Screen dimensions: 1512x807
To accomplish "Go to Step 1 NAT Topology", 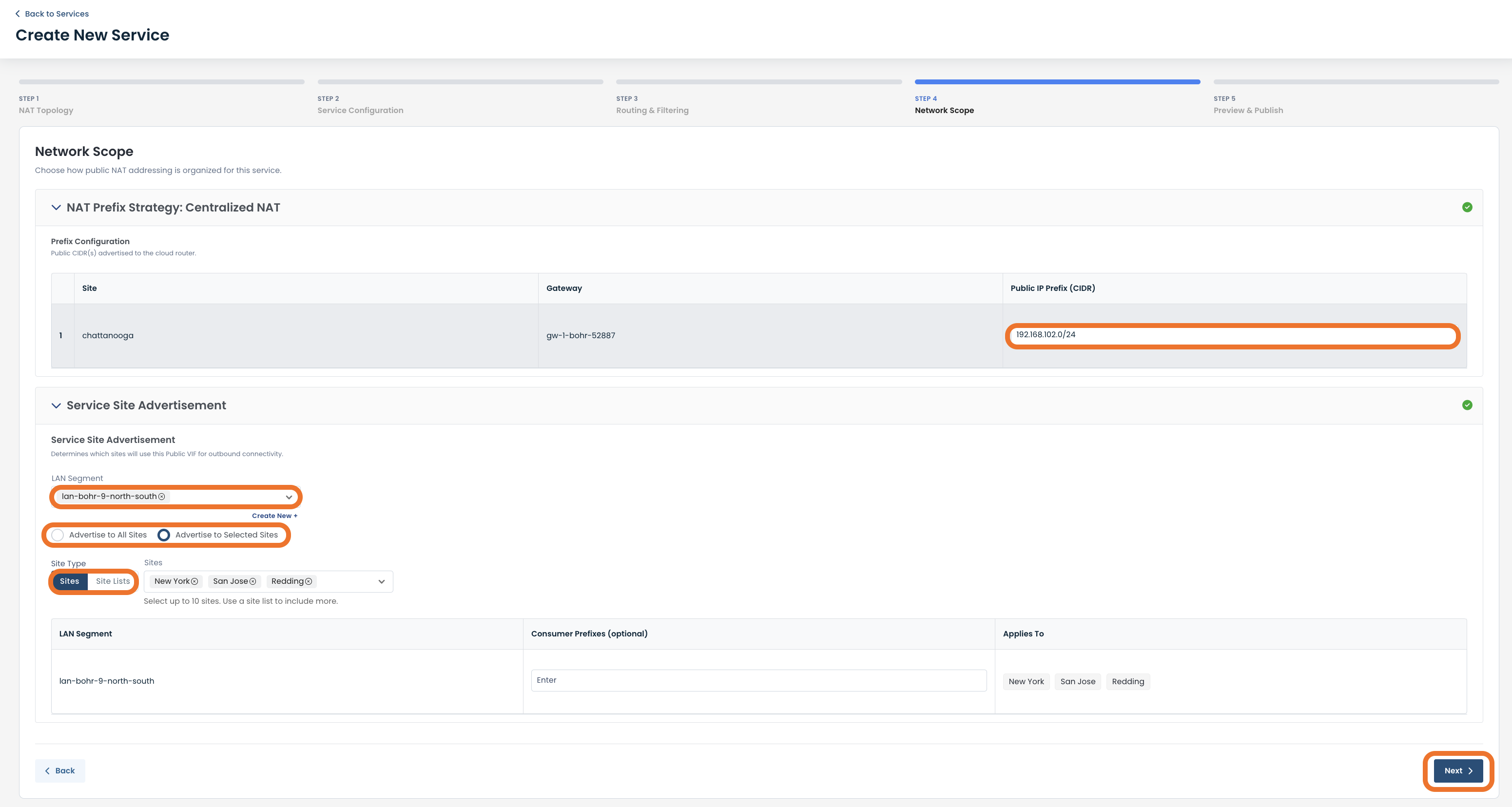I will (x=161, y=97).
